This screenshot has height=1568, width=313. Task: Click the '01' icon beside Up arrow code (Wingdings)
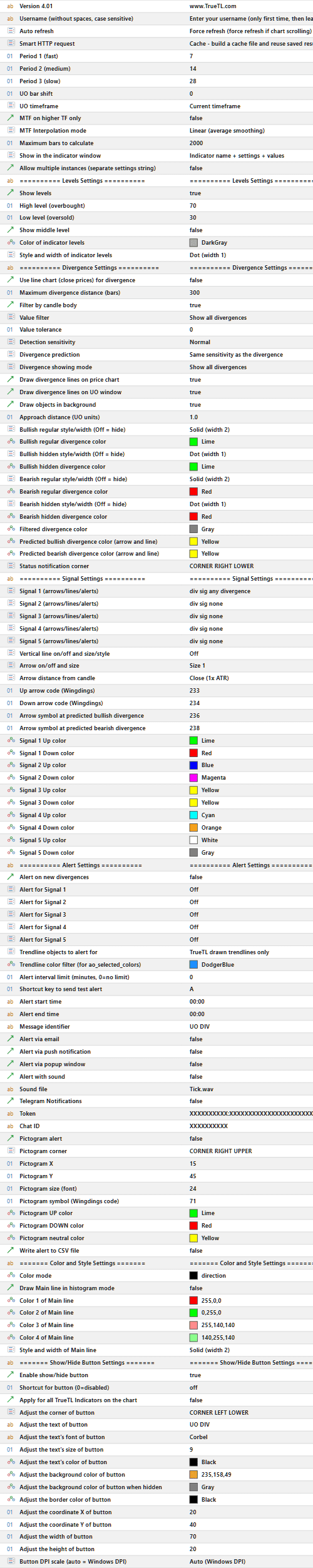coord(10,691)
